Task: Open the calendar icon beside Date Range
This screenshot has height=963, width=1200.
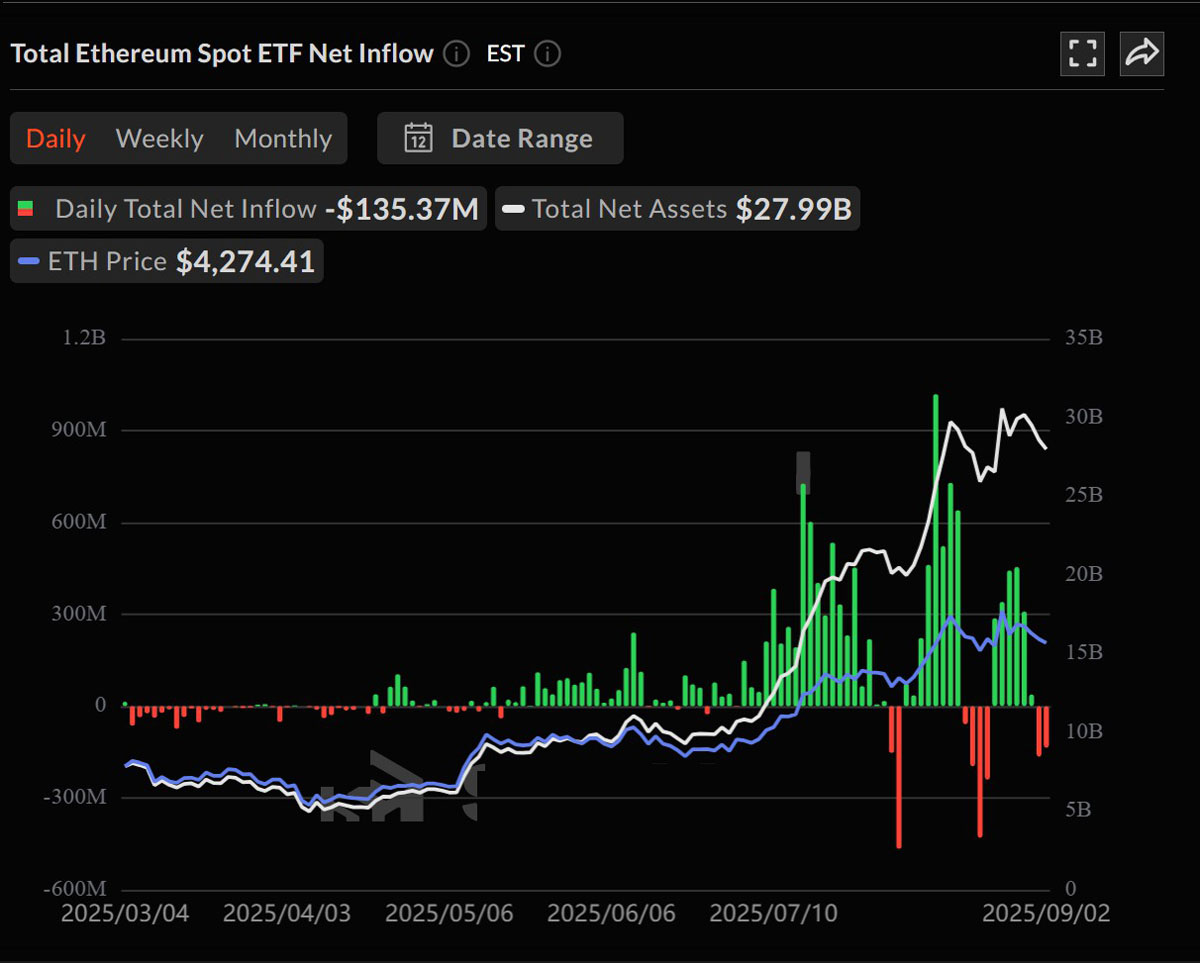Action: (419, 138)
